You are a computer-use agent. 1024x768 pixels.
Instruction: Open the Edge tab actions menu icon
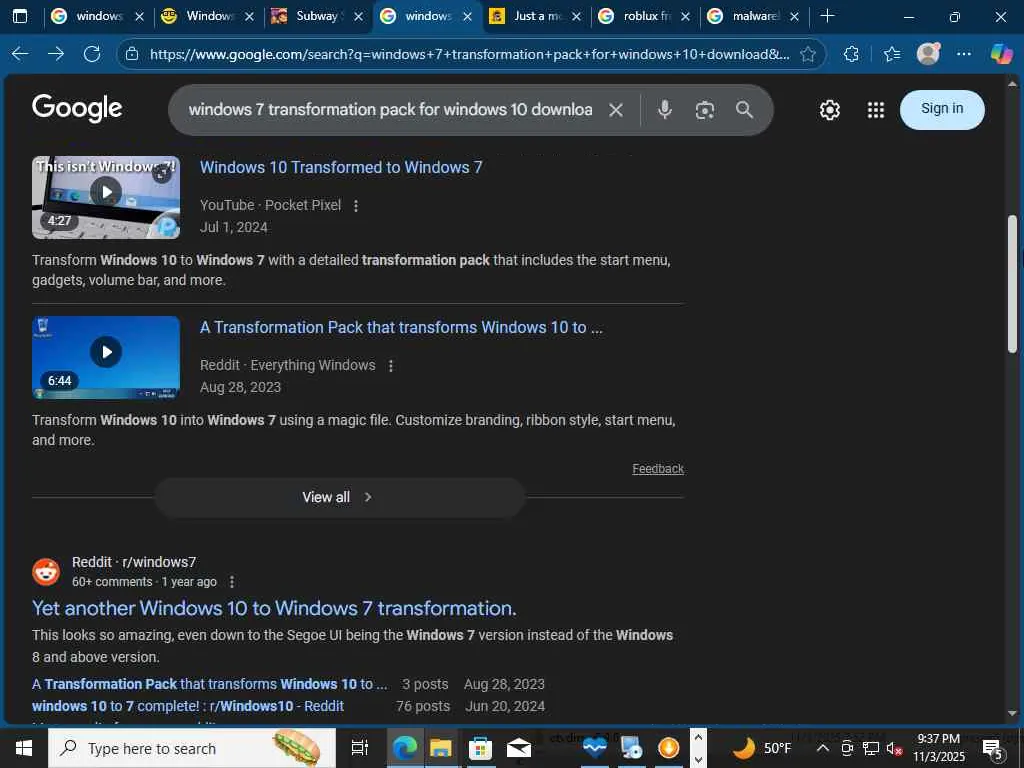coord(20,16)
